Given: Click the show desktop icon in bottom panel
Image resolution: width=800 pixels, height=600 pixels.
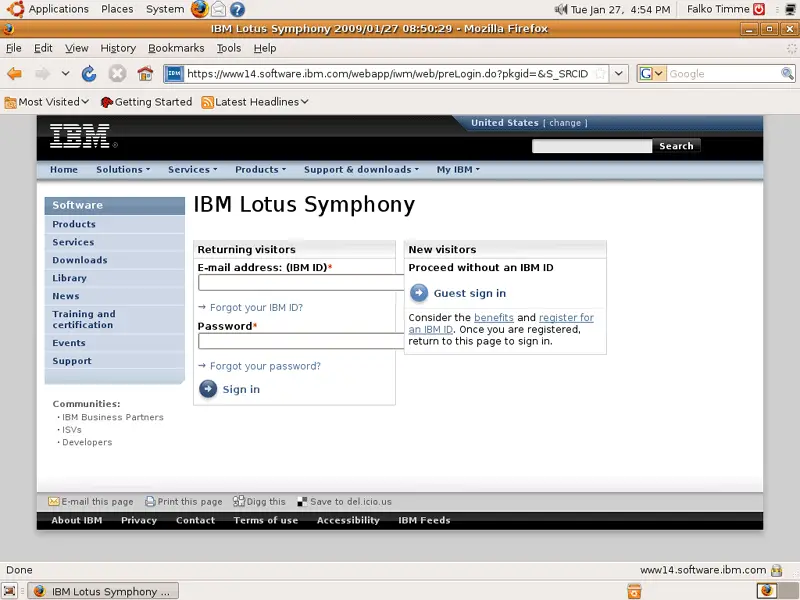Looking at the screenshot, I should [x=10, y=591].
